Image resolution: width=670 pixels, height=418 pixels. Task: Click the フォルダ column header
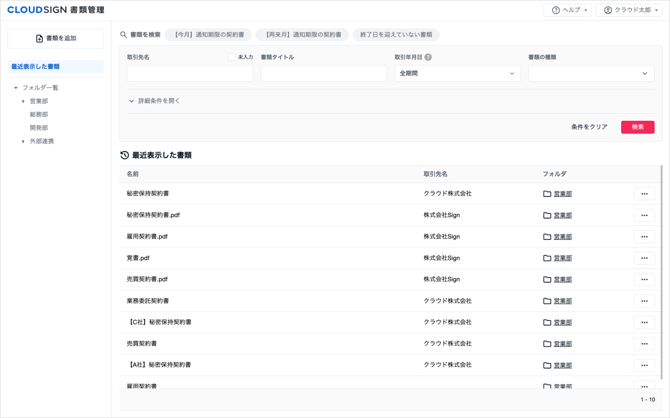[x=555, y=174]
